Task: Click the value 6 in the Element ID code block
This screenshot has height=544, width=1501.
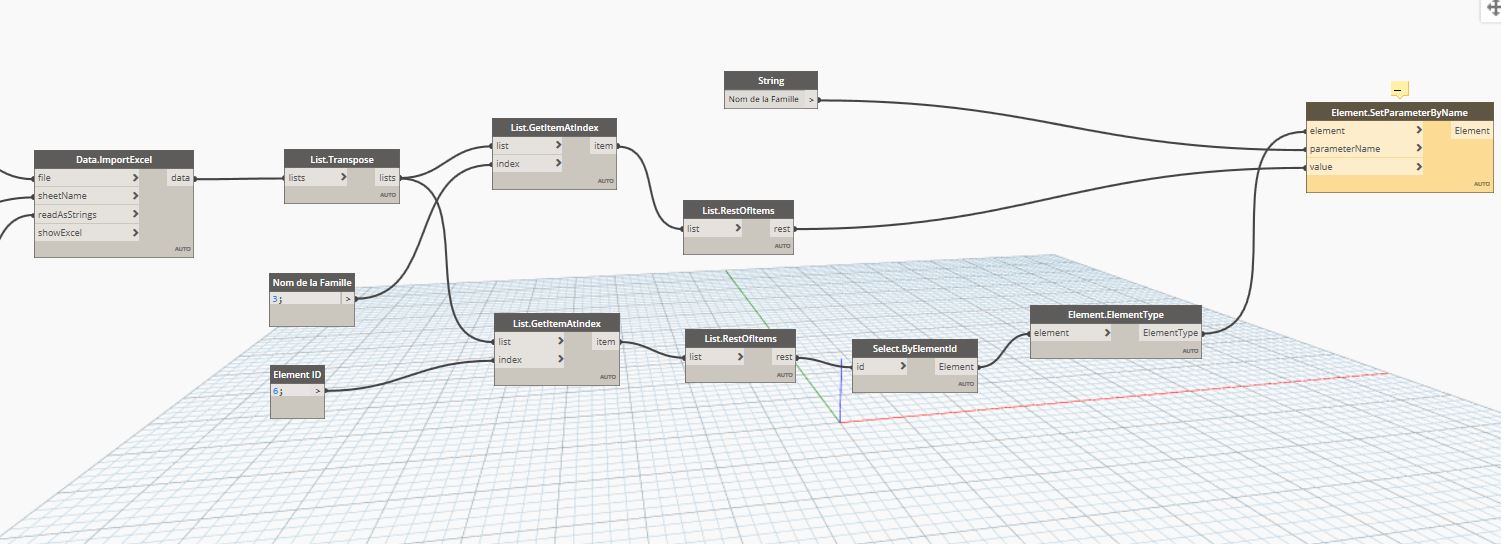Action: pos(276,391)
